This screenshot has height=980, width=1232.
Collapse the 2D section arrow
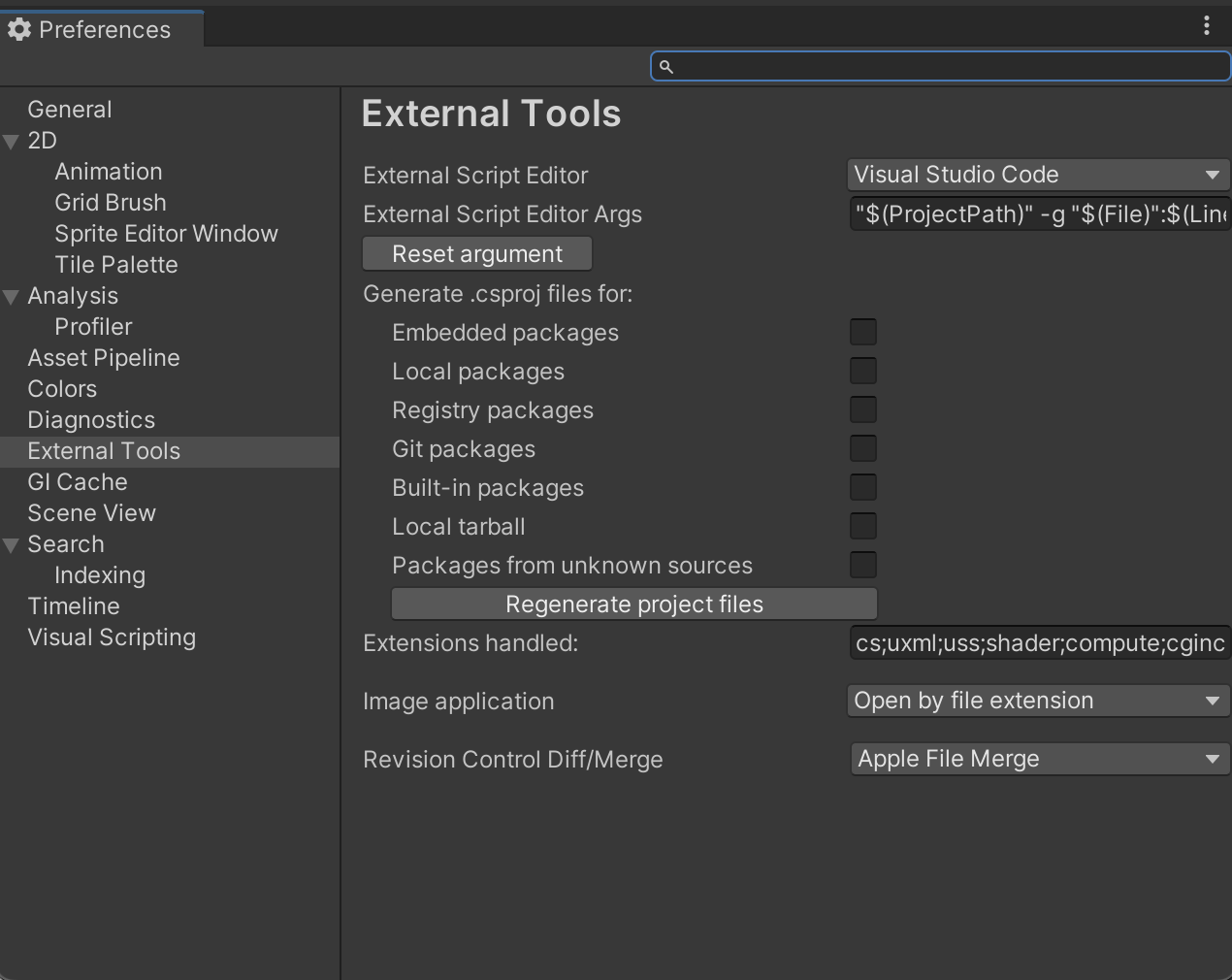point(12,142)
